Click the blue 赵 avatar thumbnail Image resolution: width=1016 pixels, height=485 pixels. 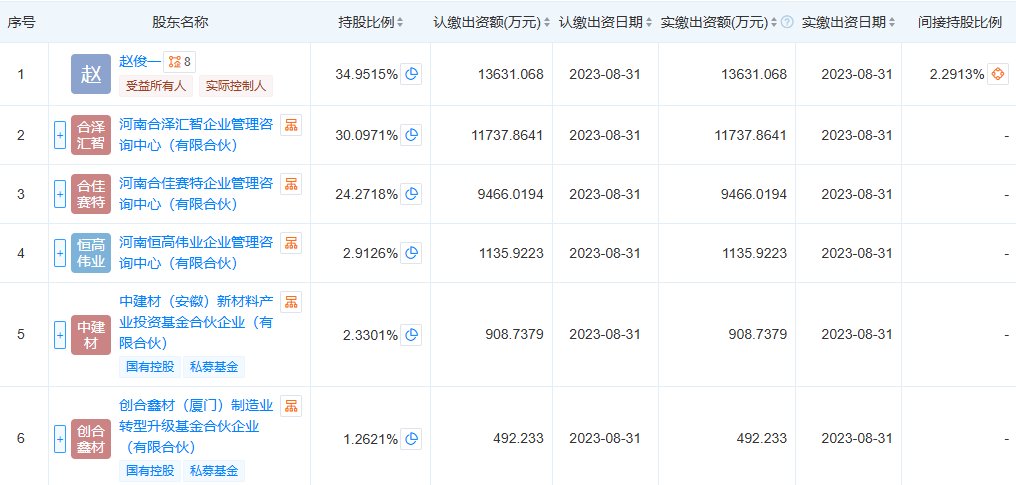[91, 74]
